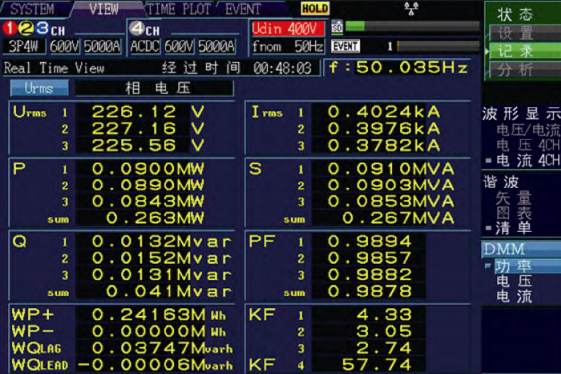Click the white channel 4 circle icon
Viewport: 561px width, 374px height.
(x=137, y=29)
